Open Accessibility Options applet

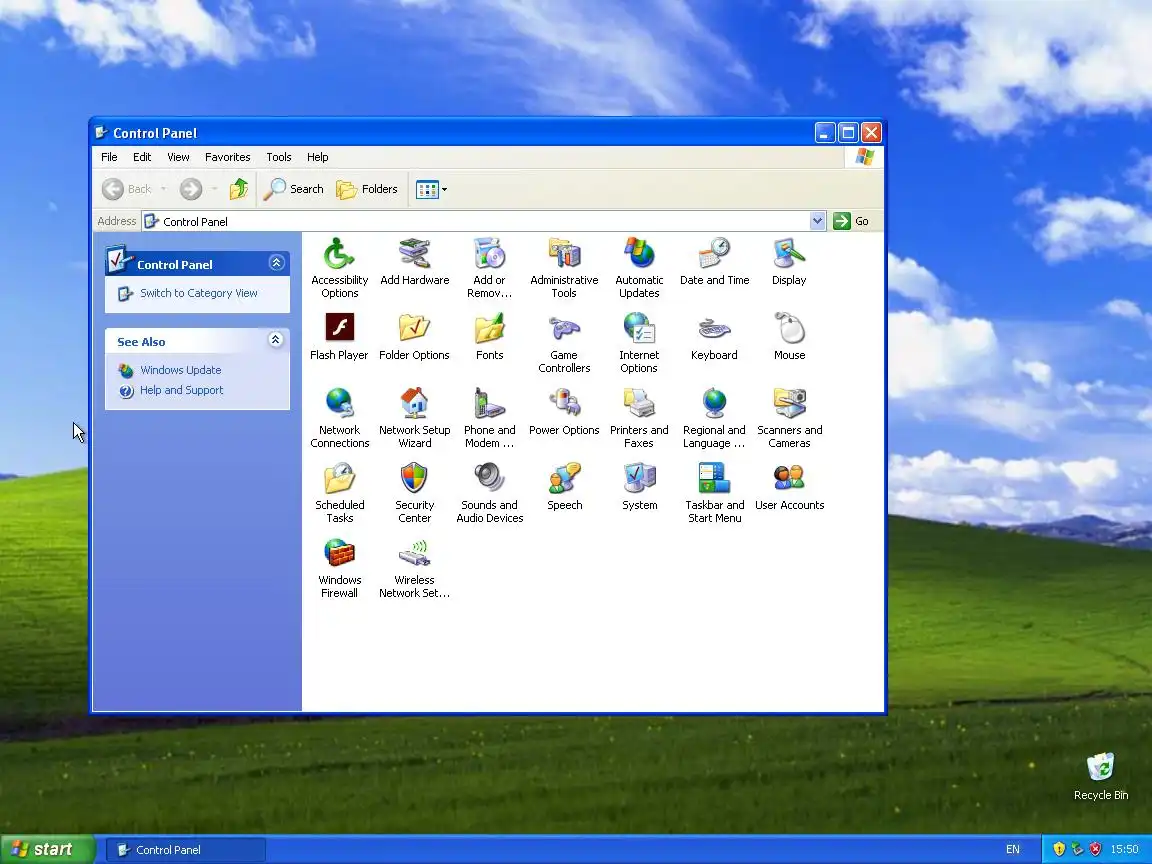[339, 267]
